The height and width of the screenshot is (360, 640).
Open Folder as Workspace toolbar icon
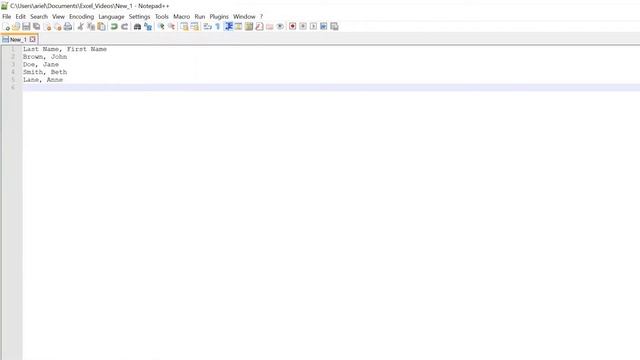click(269, 27)
